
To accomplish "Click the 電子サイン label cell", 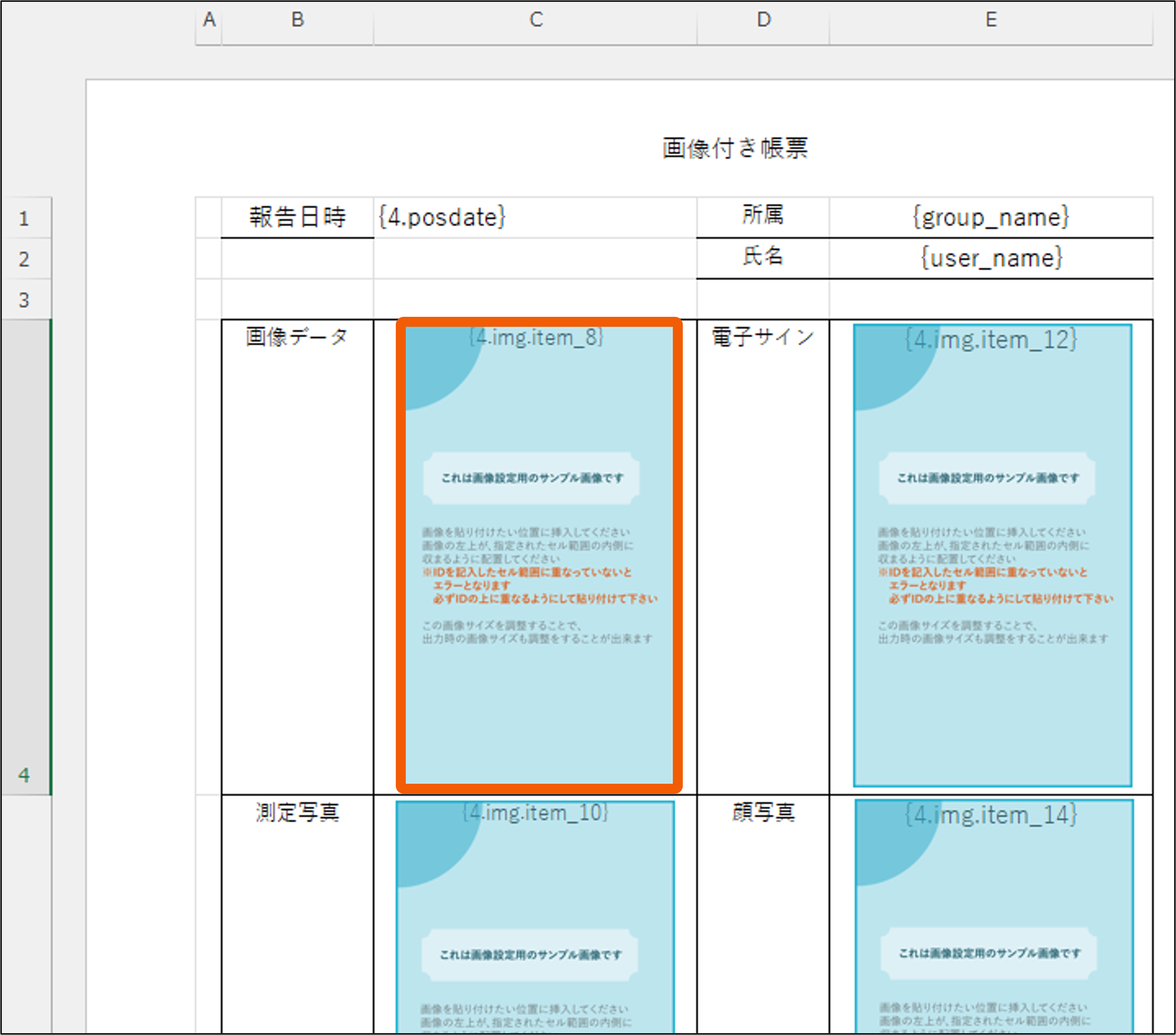I will pyautogui.click(x=763, y=337).
